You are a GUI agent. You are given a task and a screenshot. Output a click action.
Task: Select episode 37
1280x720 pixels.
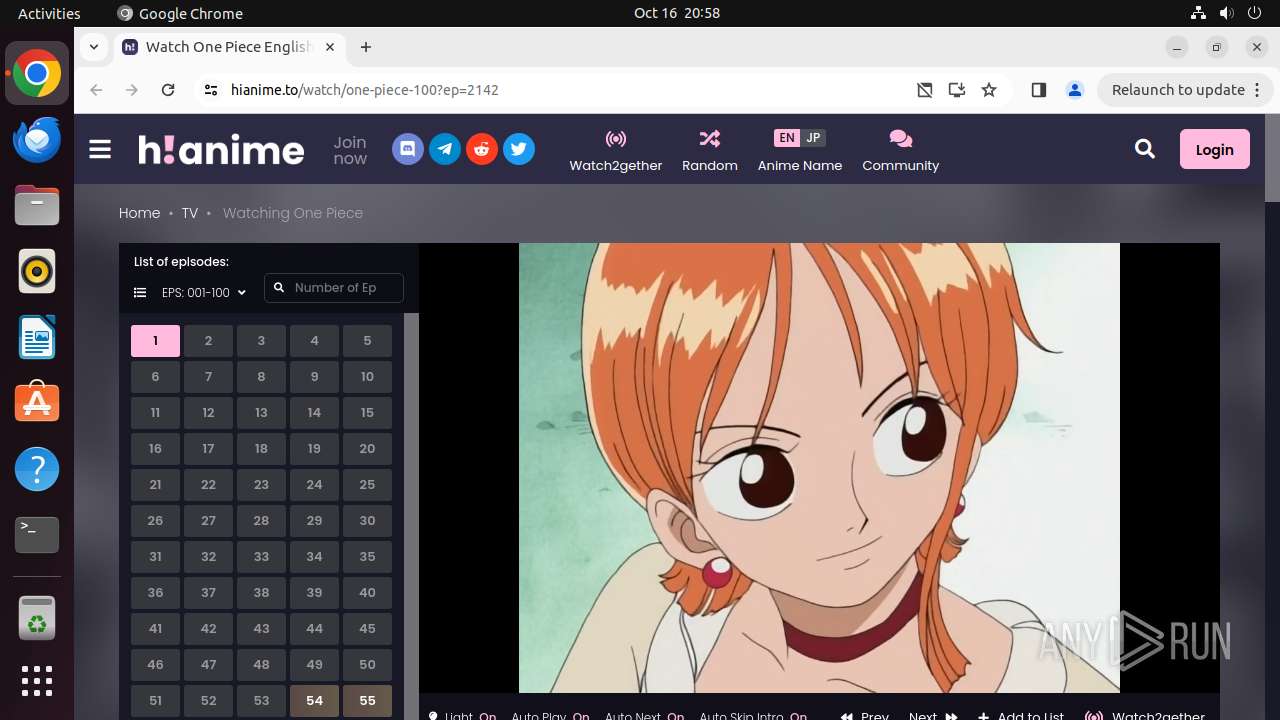coord(208,593)
